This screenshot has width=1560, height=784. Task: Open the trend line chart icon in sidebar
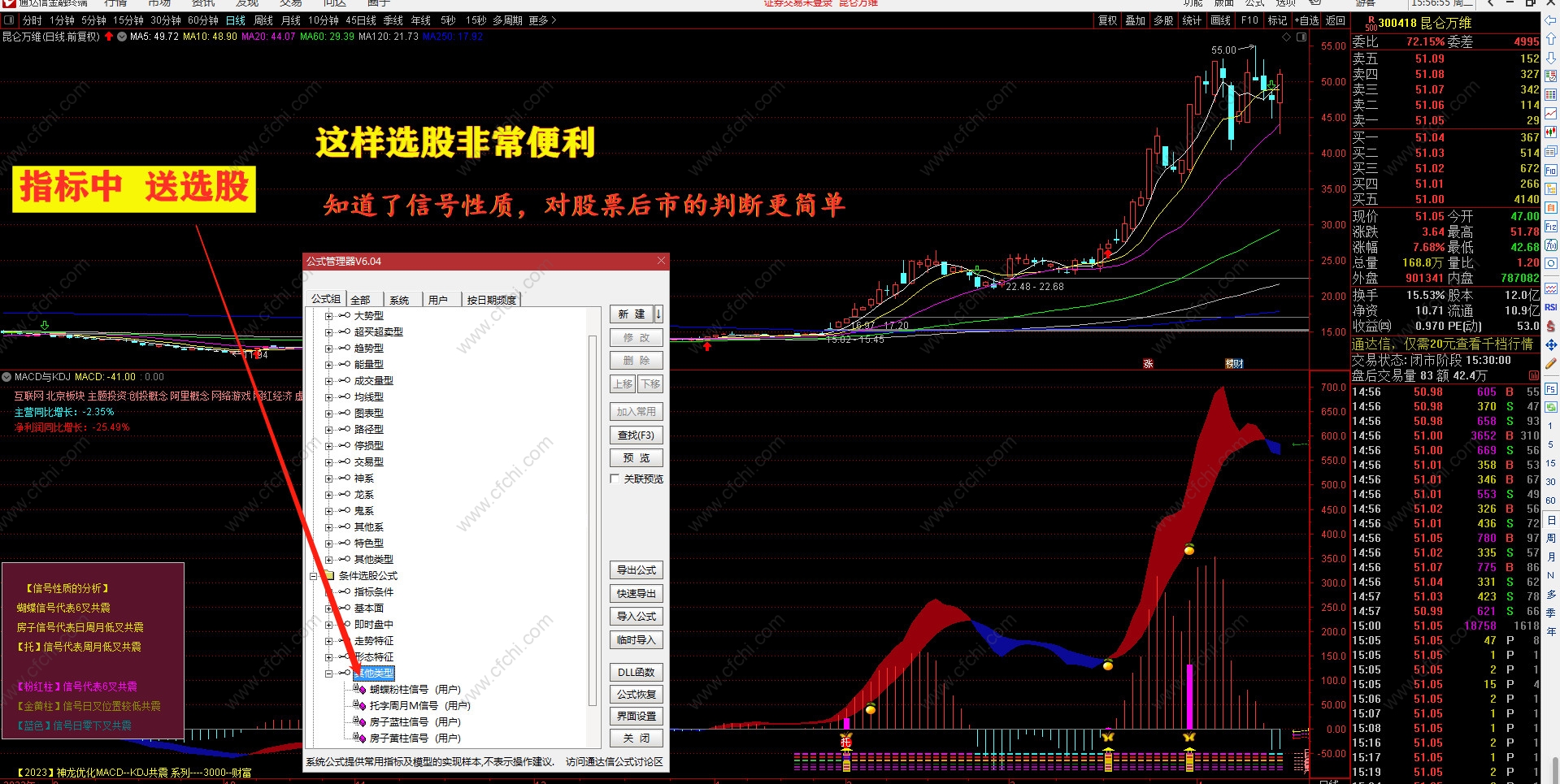(1551, 114)
